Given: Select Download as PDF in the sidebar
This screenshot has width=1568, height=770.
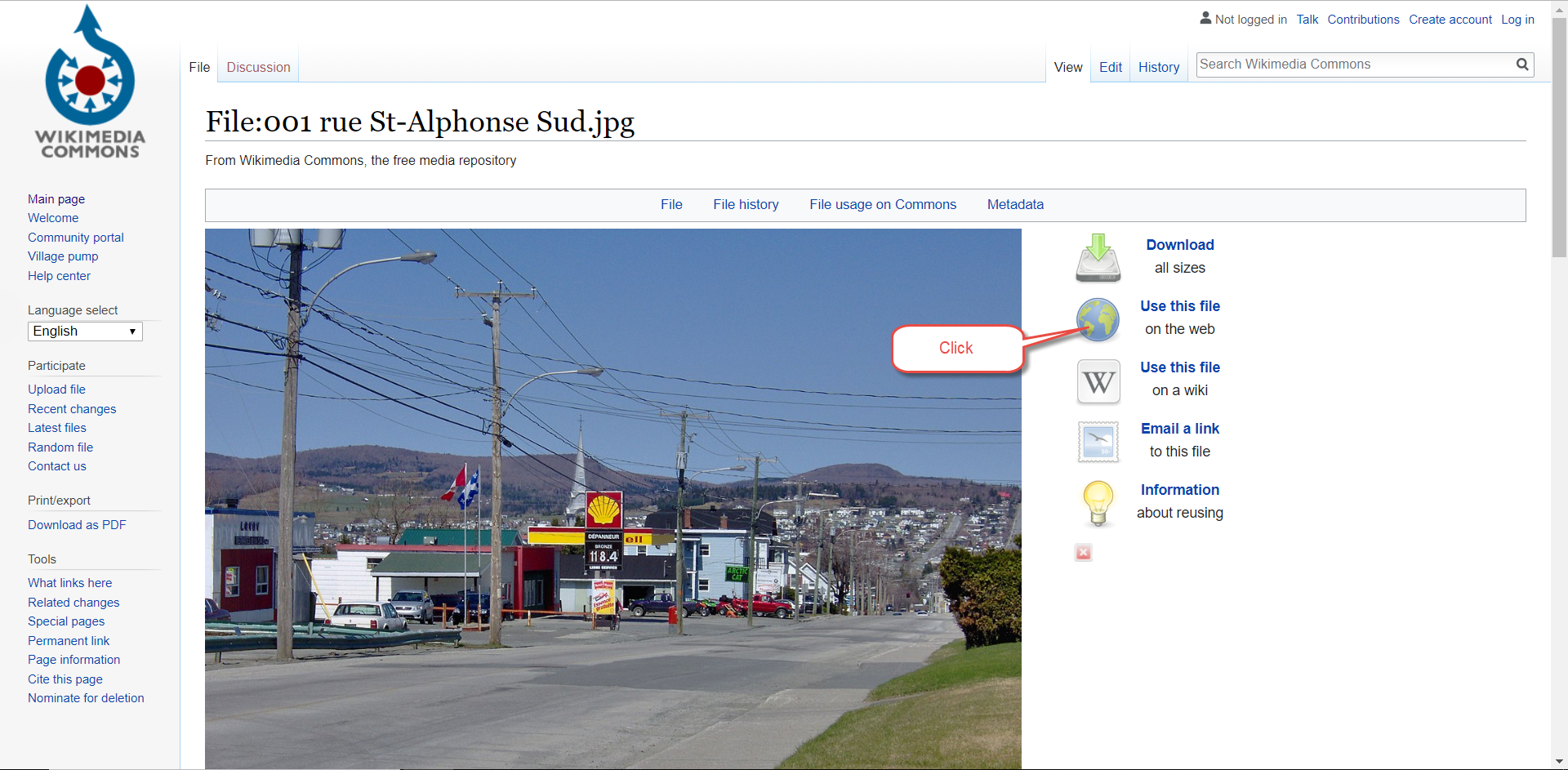Looking at the screenshot, I should tap(76, 525).
